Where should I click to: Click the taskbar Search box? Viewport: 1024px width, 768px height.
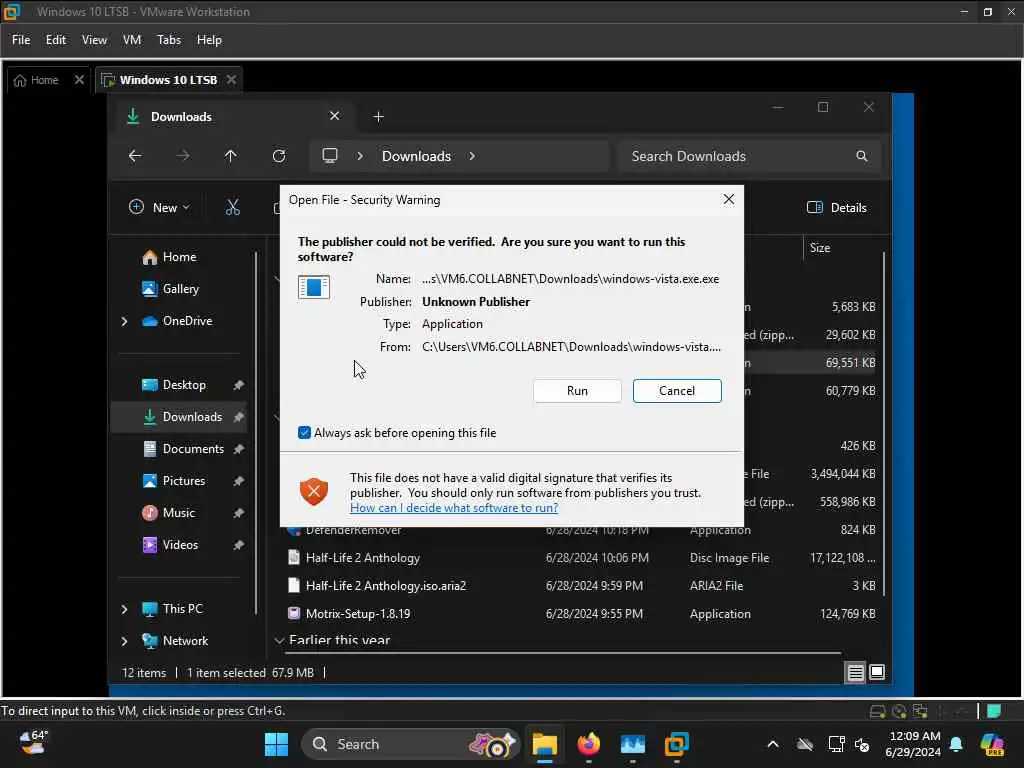click(410, 744)
